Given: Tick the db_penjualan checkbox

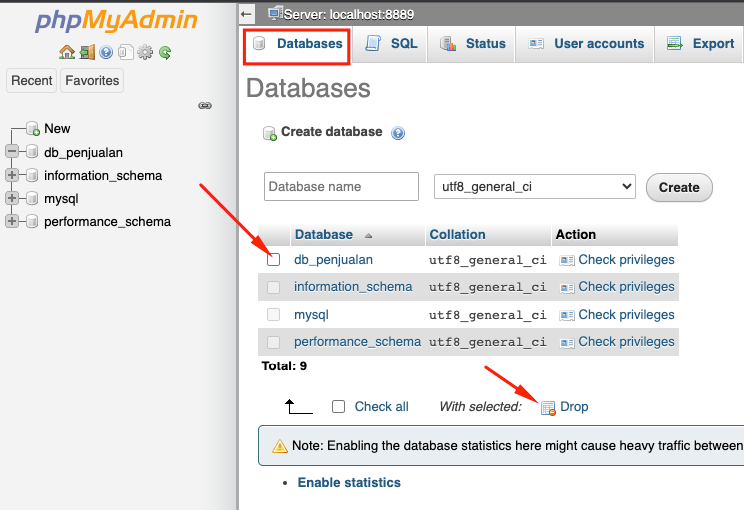Looking at the screenshot, I should pos(273,260).
